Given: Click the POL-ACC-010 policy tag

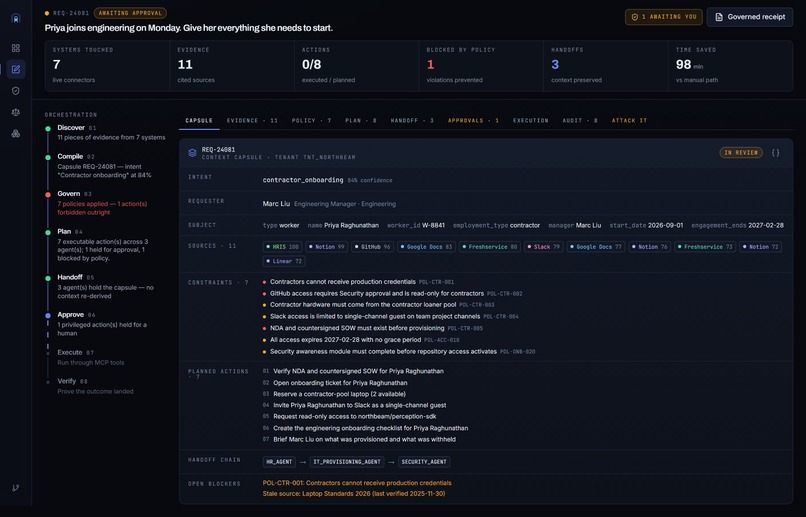Looking at the screenshot, I should [x=442, y=340].
